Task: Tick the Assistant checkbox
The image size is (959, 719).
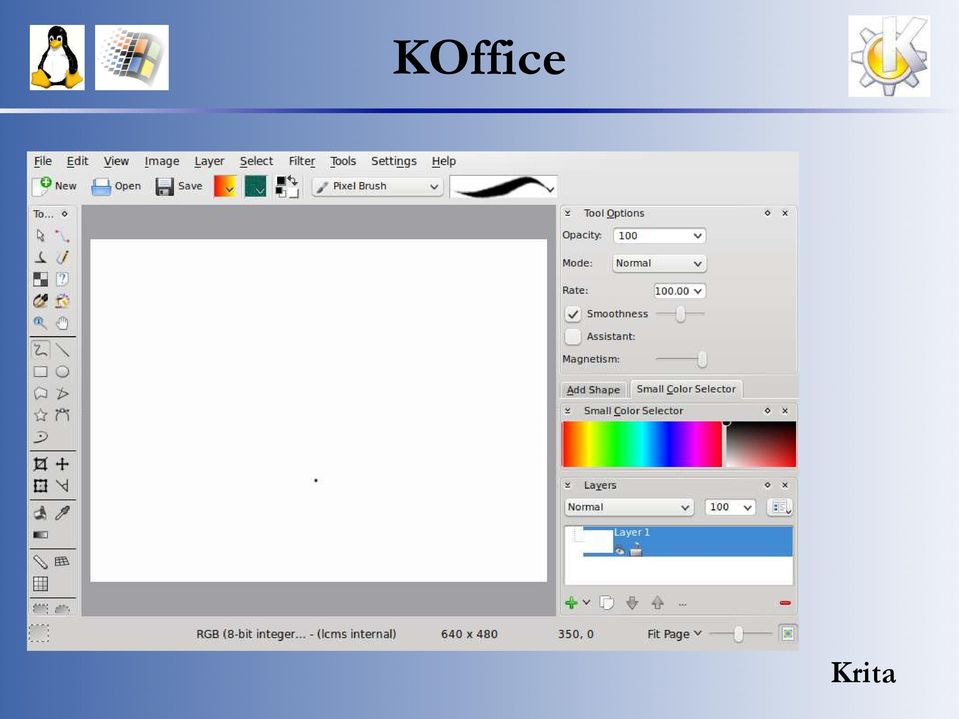Action: click(572, 336)
